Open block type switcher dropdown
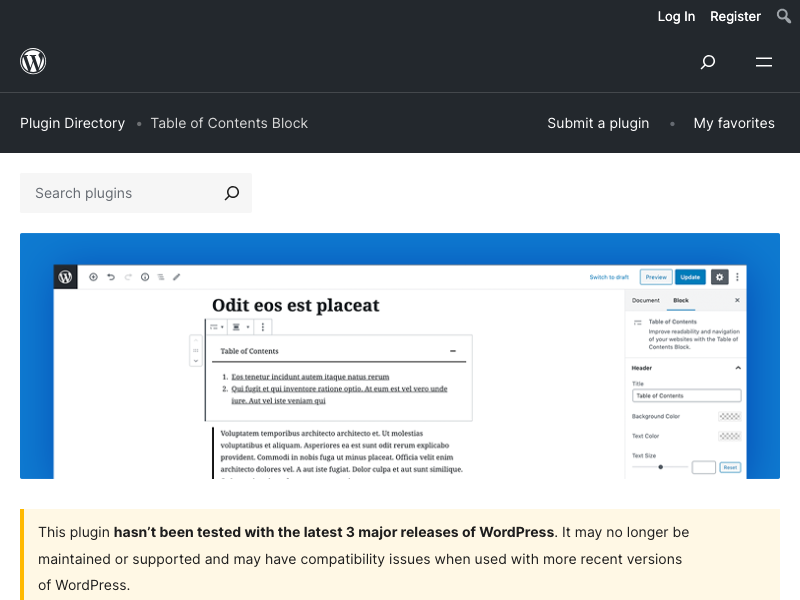Image resolution: width=800 pixels, height=600 pixels. coord(216,327)
